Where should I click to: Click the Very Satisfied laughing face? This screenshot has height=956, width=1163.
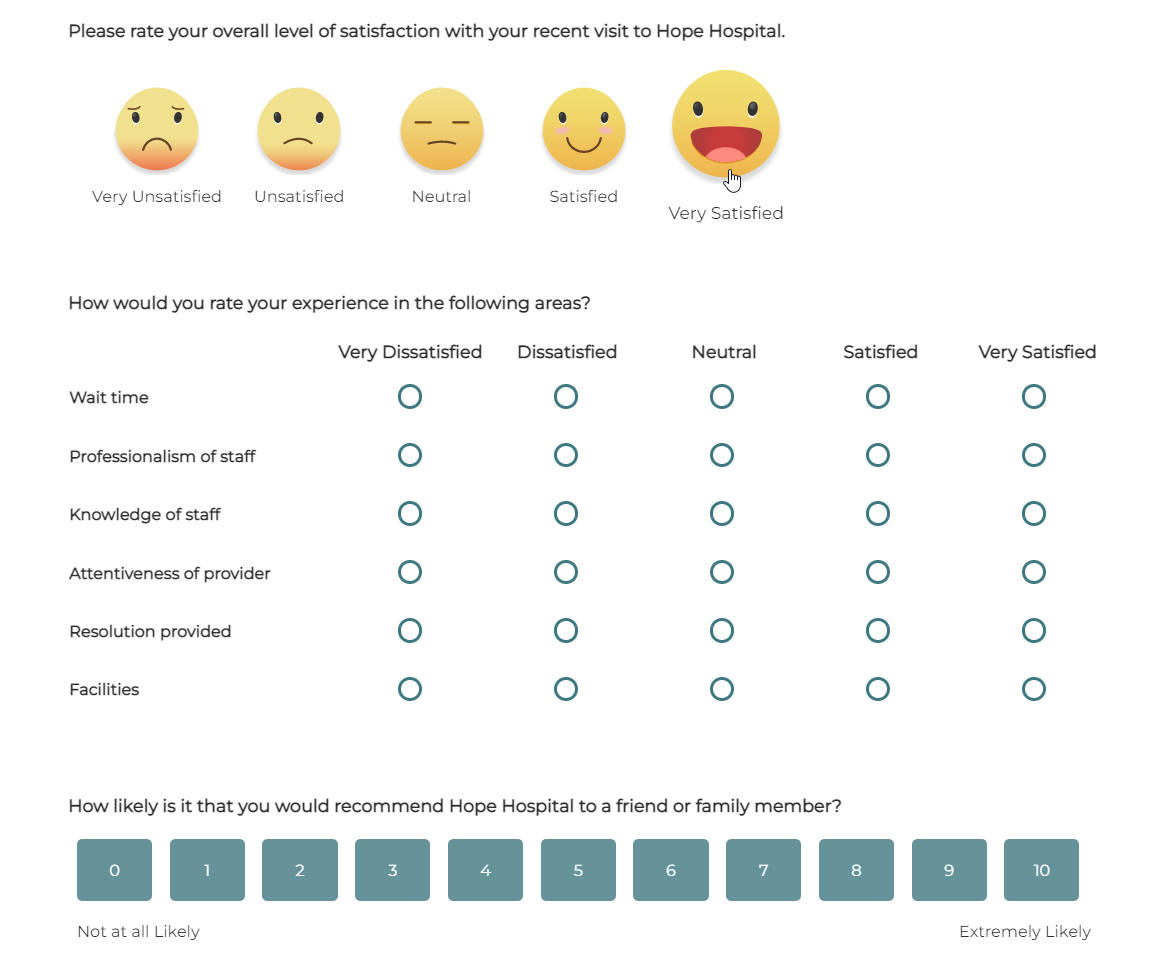(726, 123)
